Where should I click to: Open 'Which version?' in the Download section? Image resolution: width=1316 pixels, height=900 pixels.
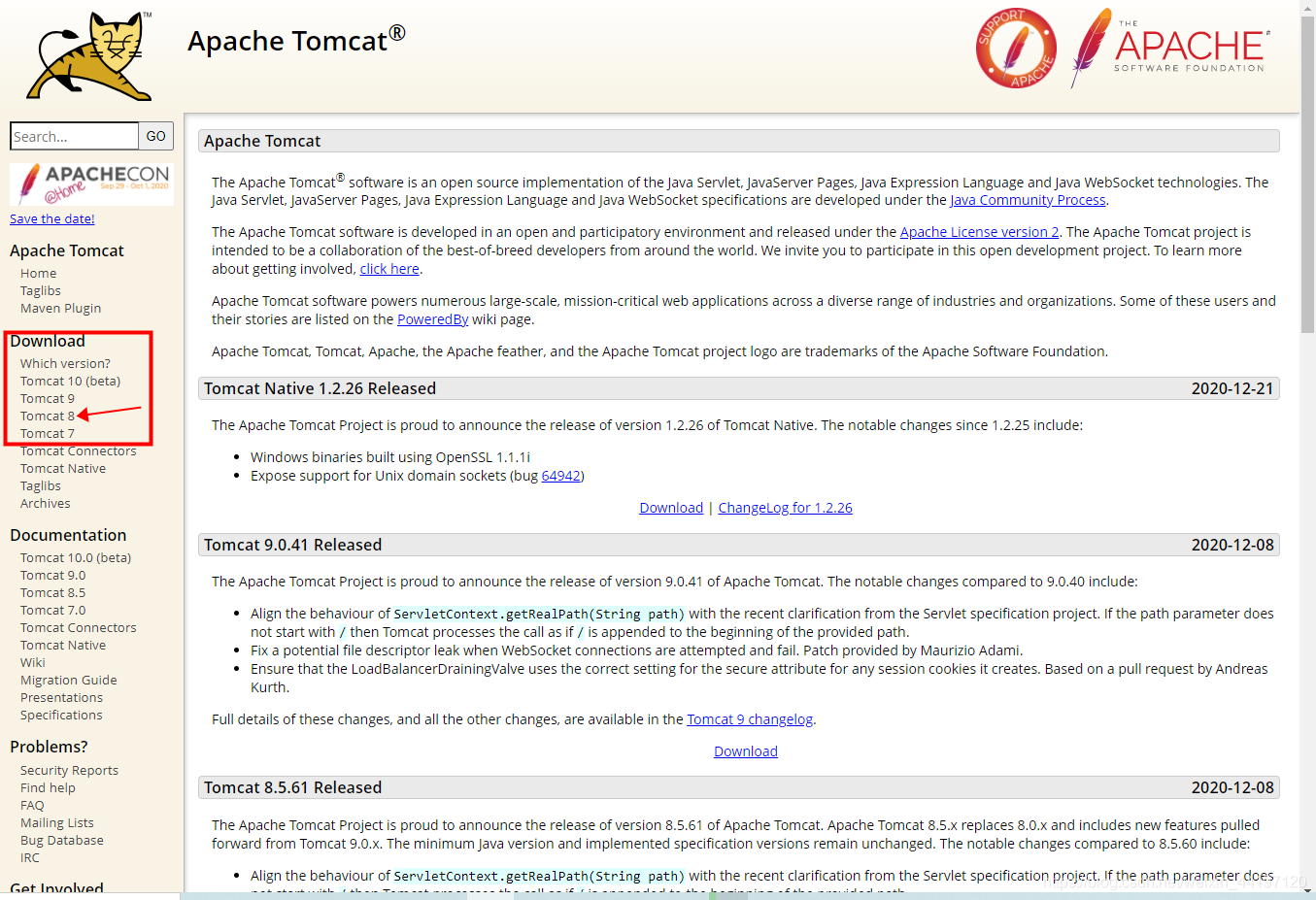(x=66, y=364)
